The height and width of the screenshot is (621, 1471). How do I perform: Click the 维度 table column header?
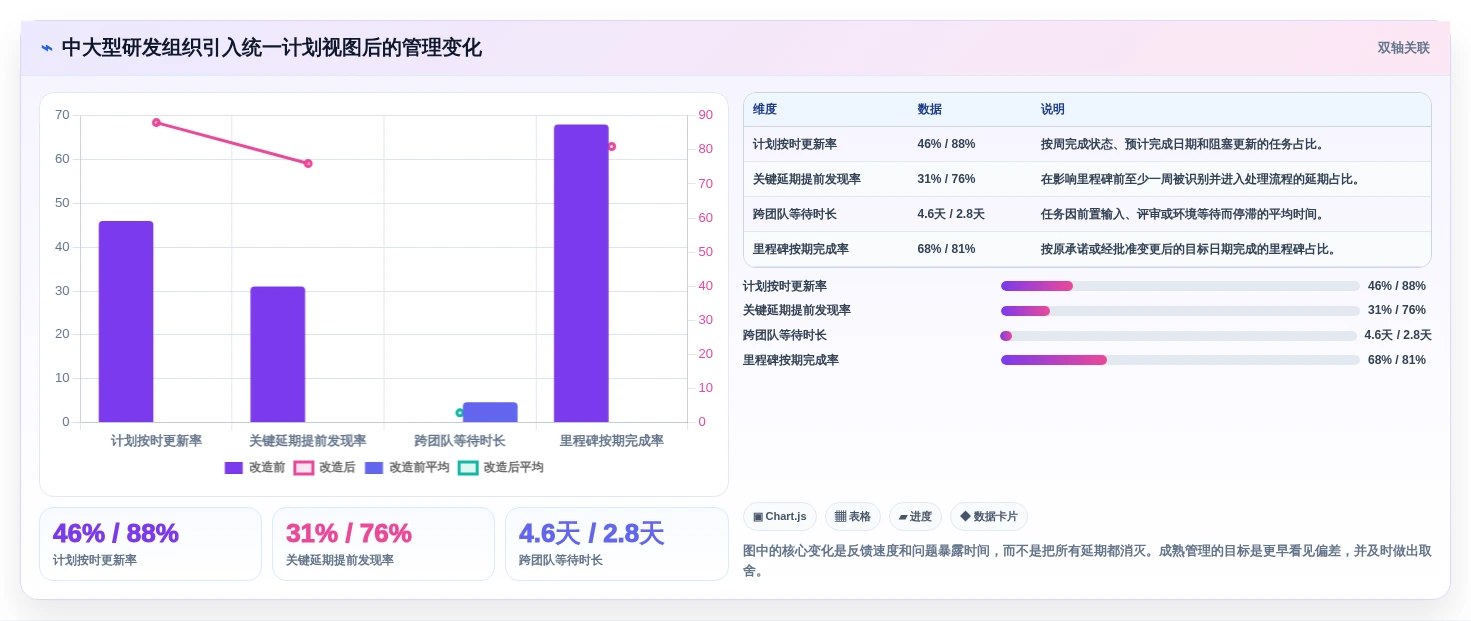tap(765, 110)
